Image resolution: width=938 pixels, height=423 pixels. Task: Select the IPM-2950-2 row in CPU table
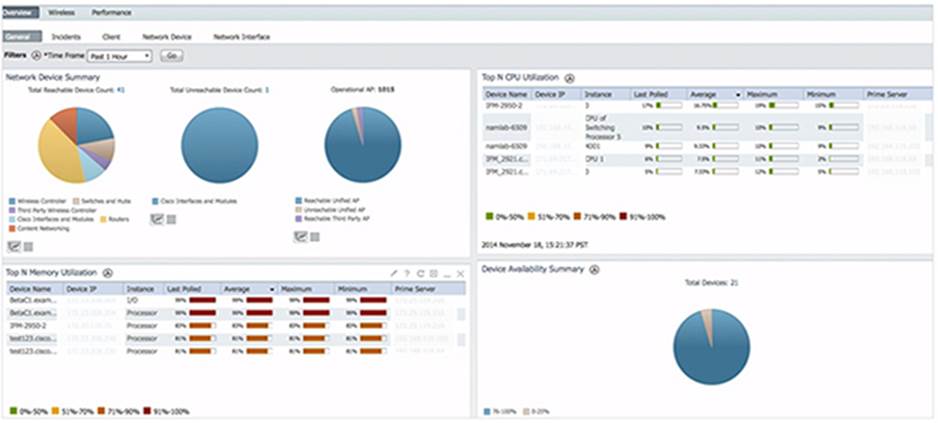tap(707, 105)
